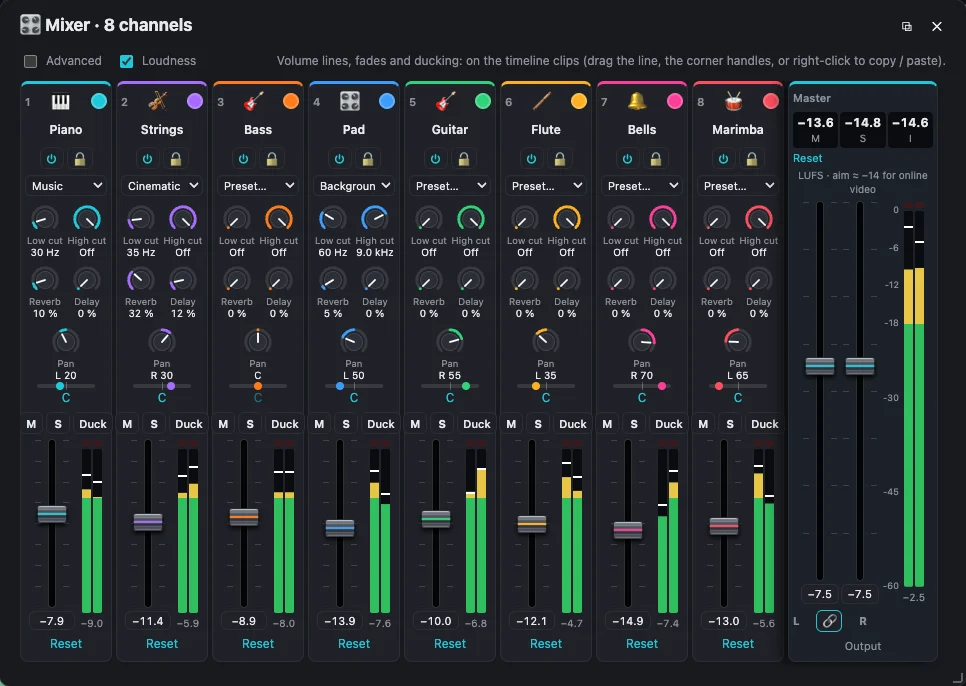Click Reset under the Marimba fader
The width and height of the screenshot is (966, 686).
point(738,644)
